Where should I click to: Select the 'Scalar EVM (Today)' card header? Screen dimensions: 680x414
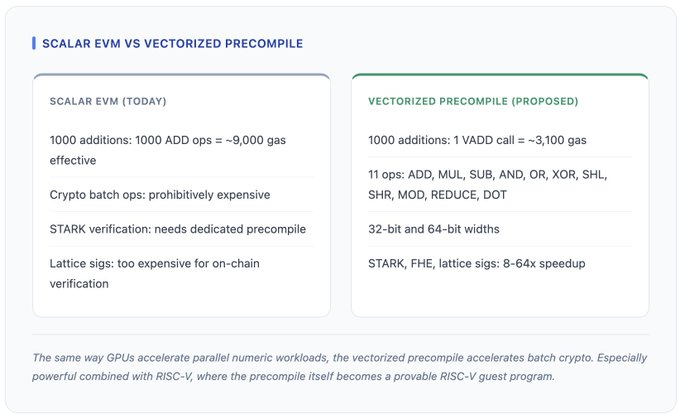click(x=108, y=101)
